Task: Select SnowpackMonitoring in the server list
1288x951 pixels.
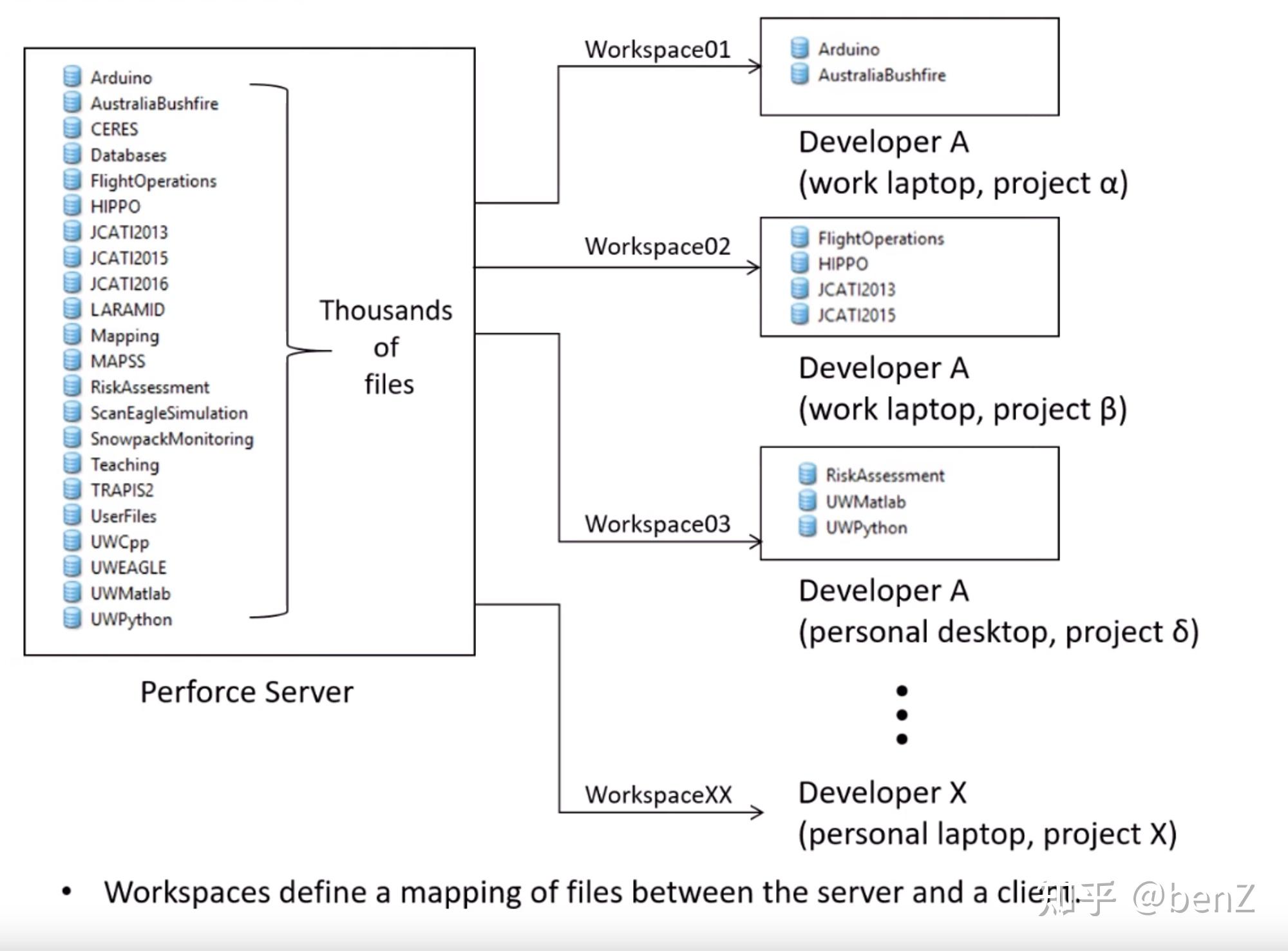Action: (172, 439)
